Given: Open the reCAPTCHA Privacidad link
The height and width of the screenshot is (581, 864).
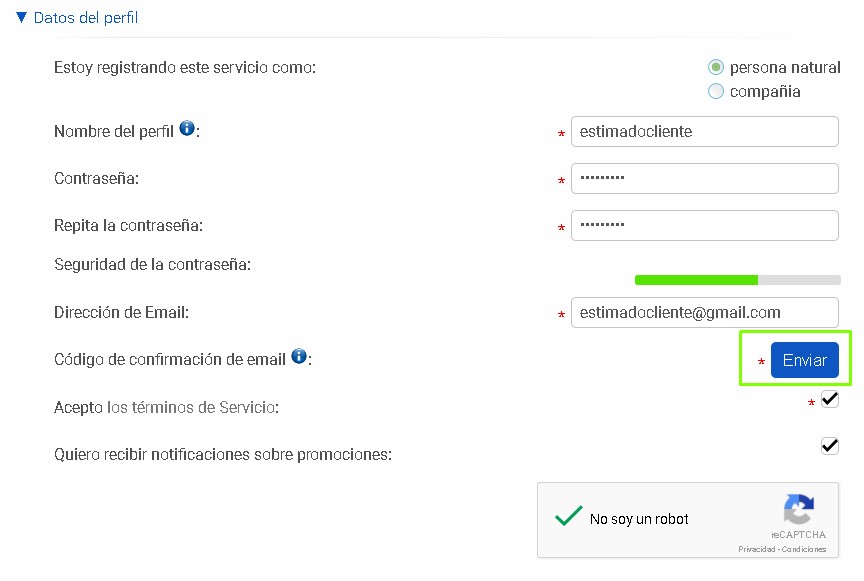Looking at the screenshot, I should point(757,549).
